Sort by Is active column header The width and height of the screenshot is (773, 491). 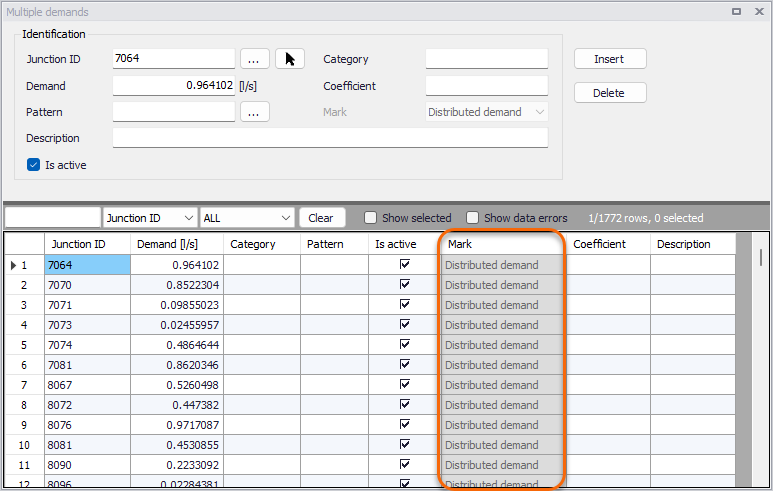[403, 244]
